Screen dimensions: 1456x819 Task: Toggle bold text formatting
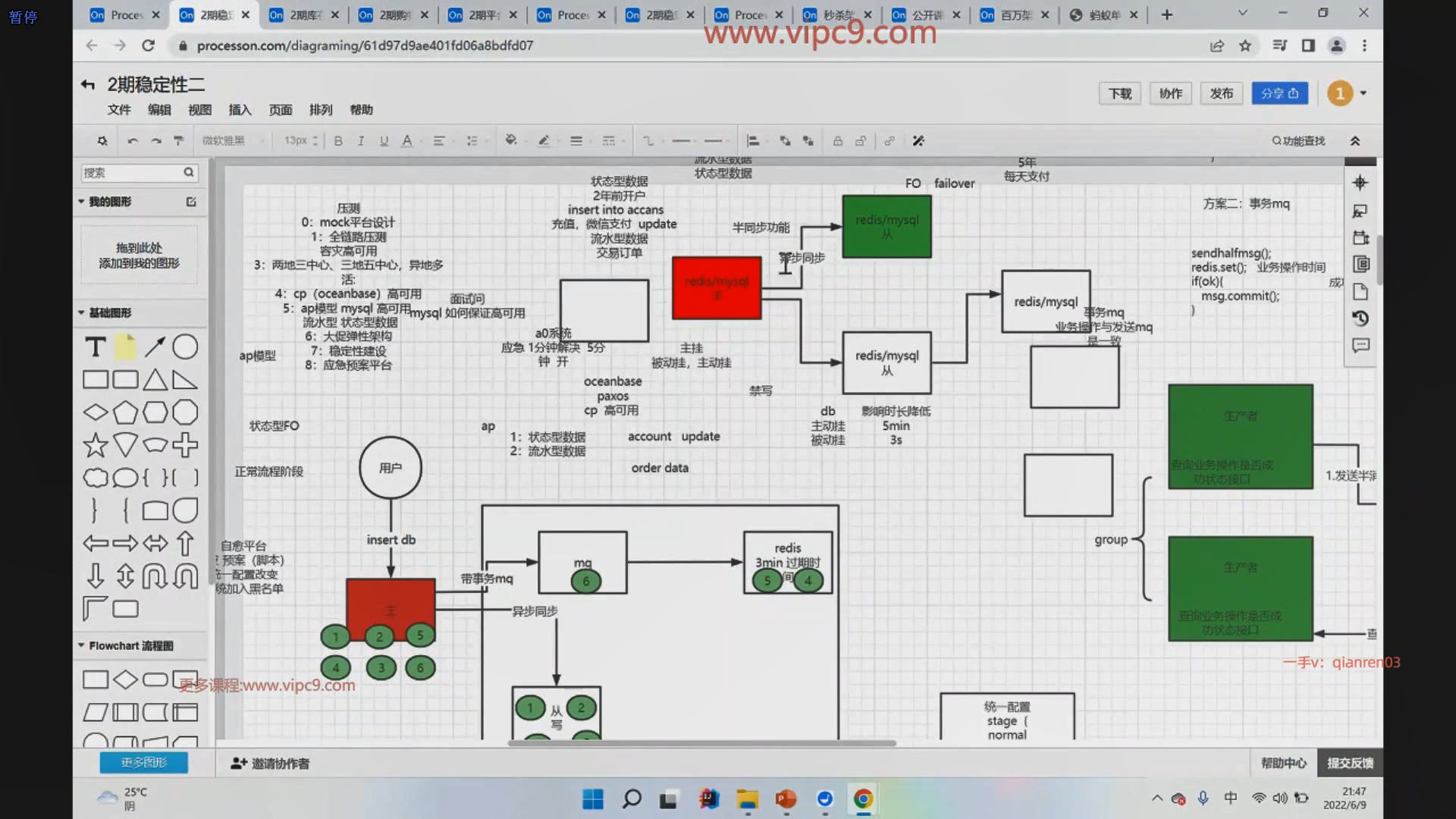338,141
